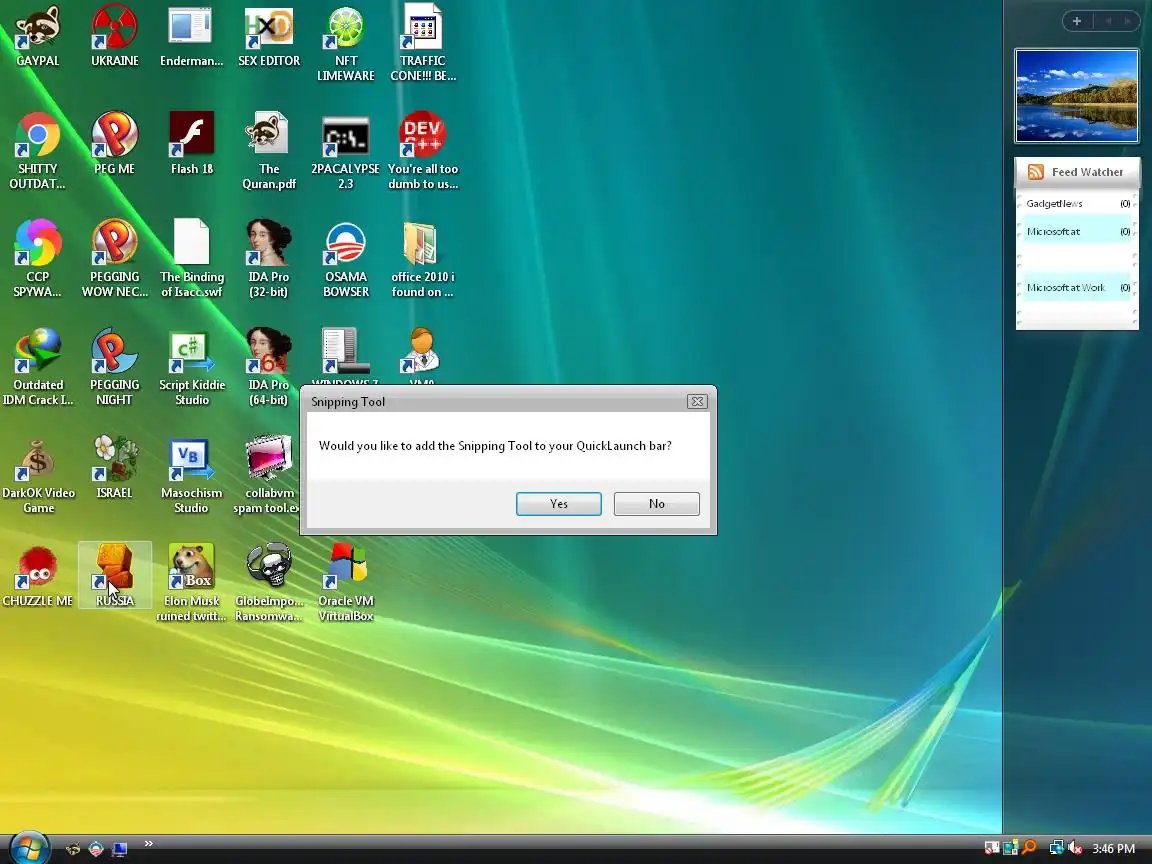Select the SHITTY OUTDAT... Chrome icon

pyautogui.click(x=37, y=151)
